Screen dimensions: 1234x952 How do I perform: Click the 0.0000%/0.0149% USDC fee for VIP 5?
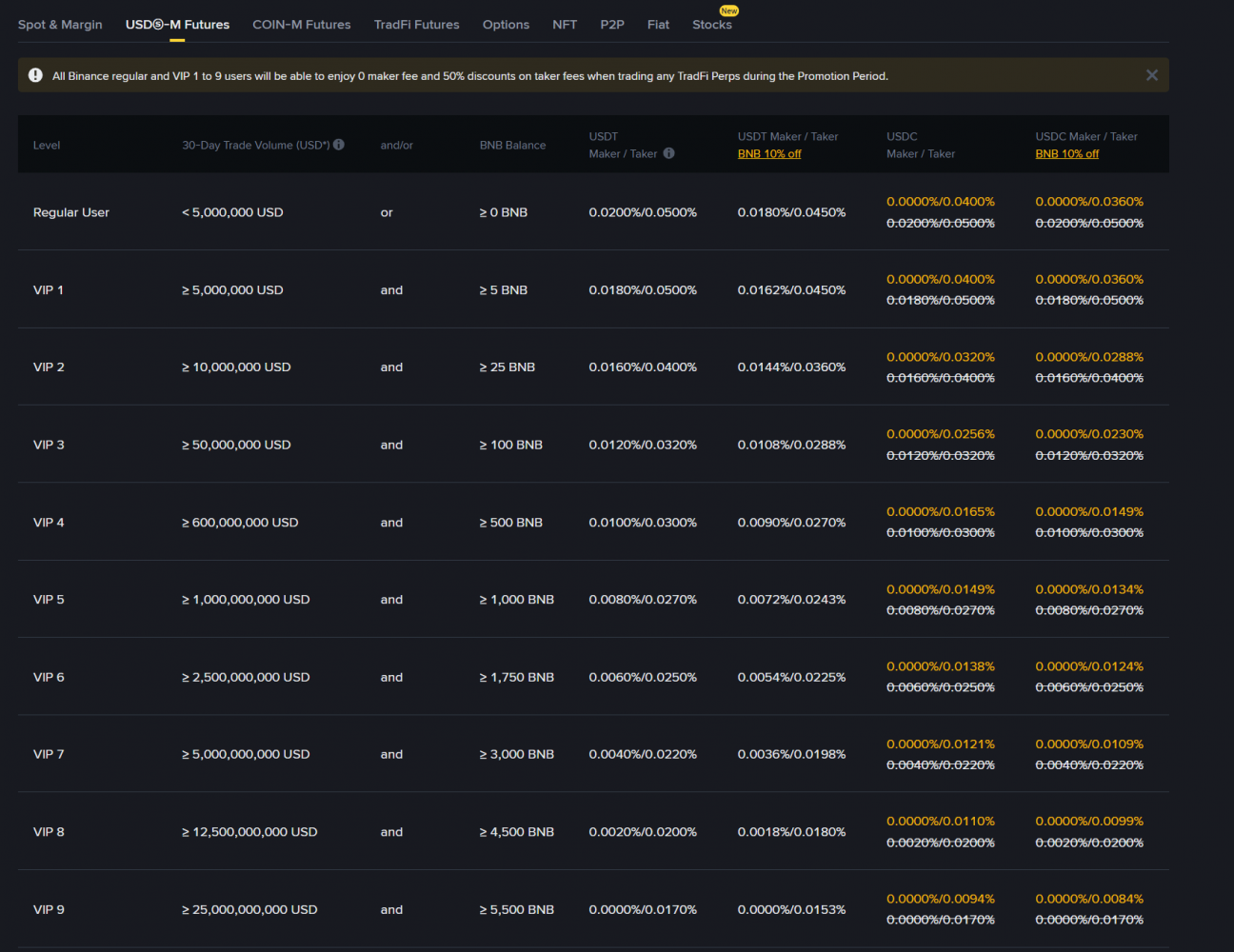941,589
